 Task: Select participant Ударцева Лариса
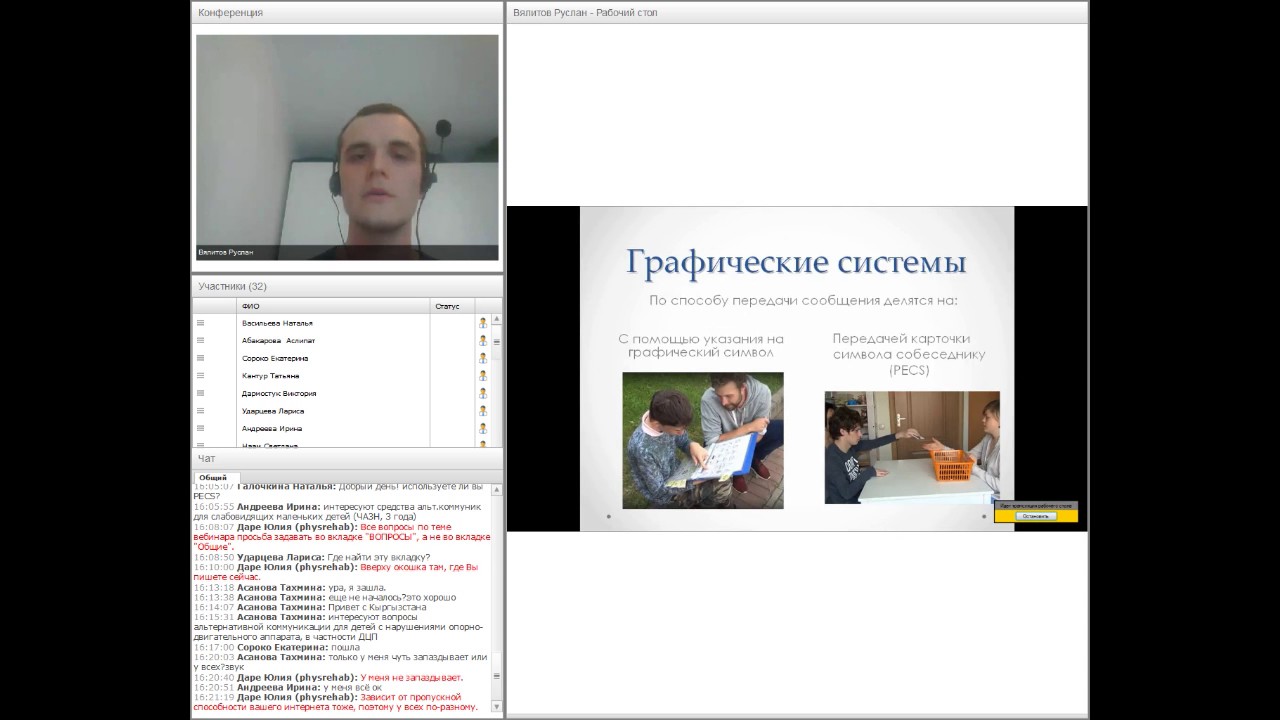[272, 410]
